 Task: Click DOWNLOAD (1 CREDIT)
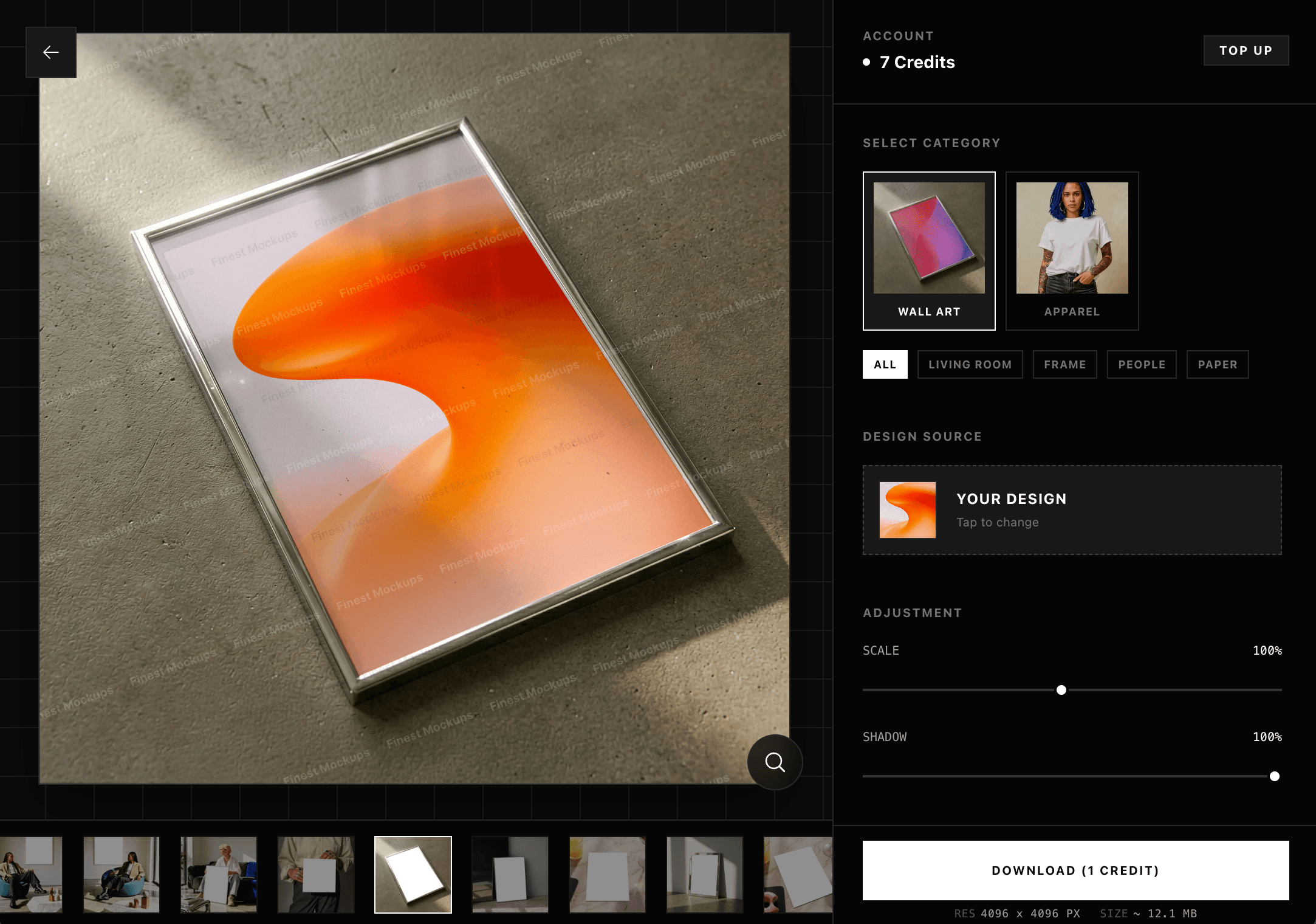pos(1075,871)
